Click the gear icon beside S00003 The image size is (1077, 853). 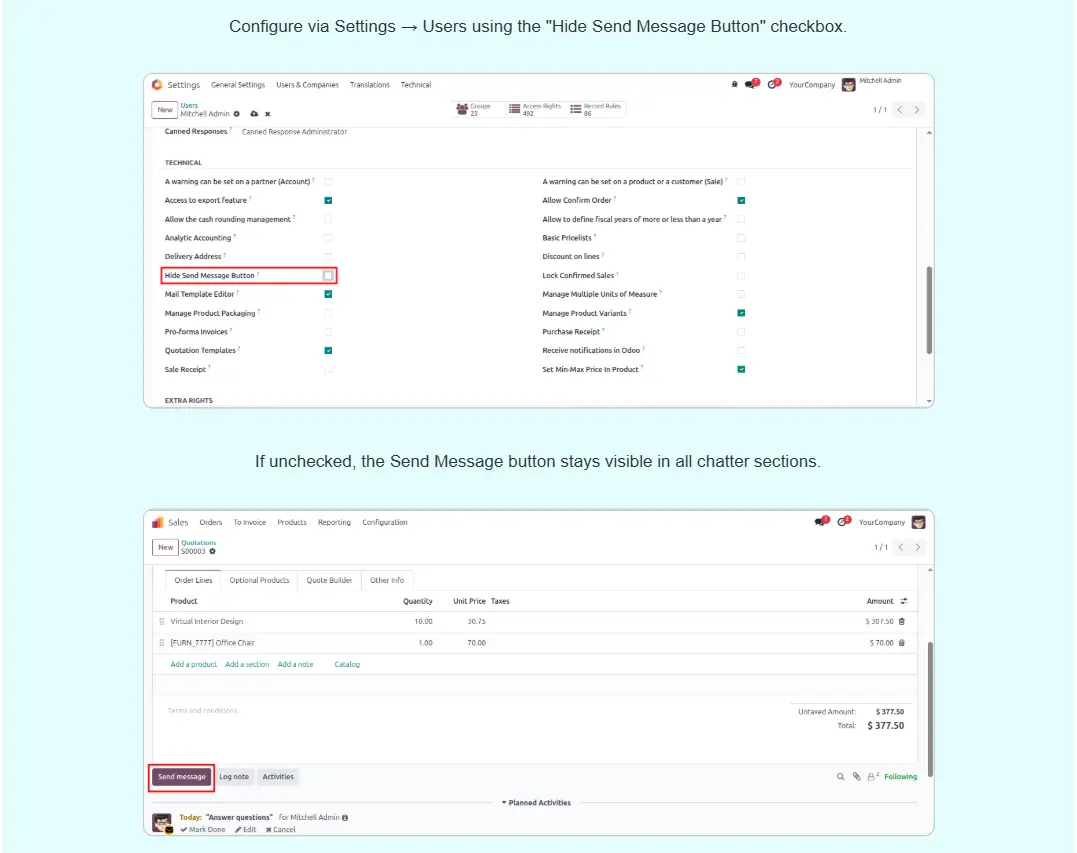[x=213, y=551]
